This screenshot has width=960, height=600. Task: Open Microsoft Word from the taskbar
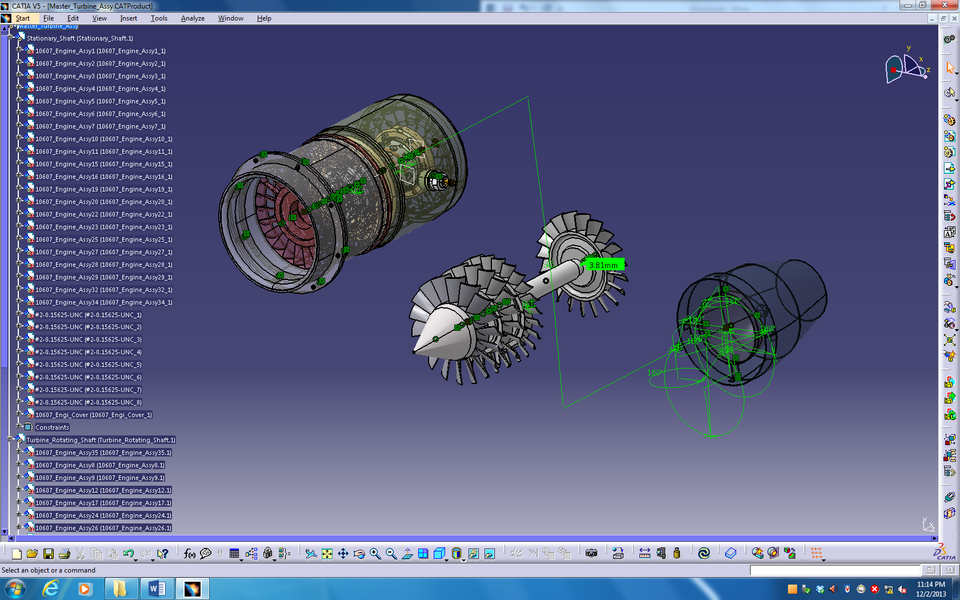[x=155, y=590]
